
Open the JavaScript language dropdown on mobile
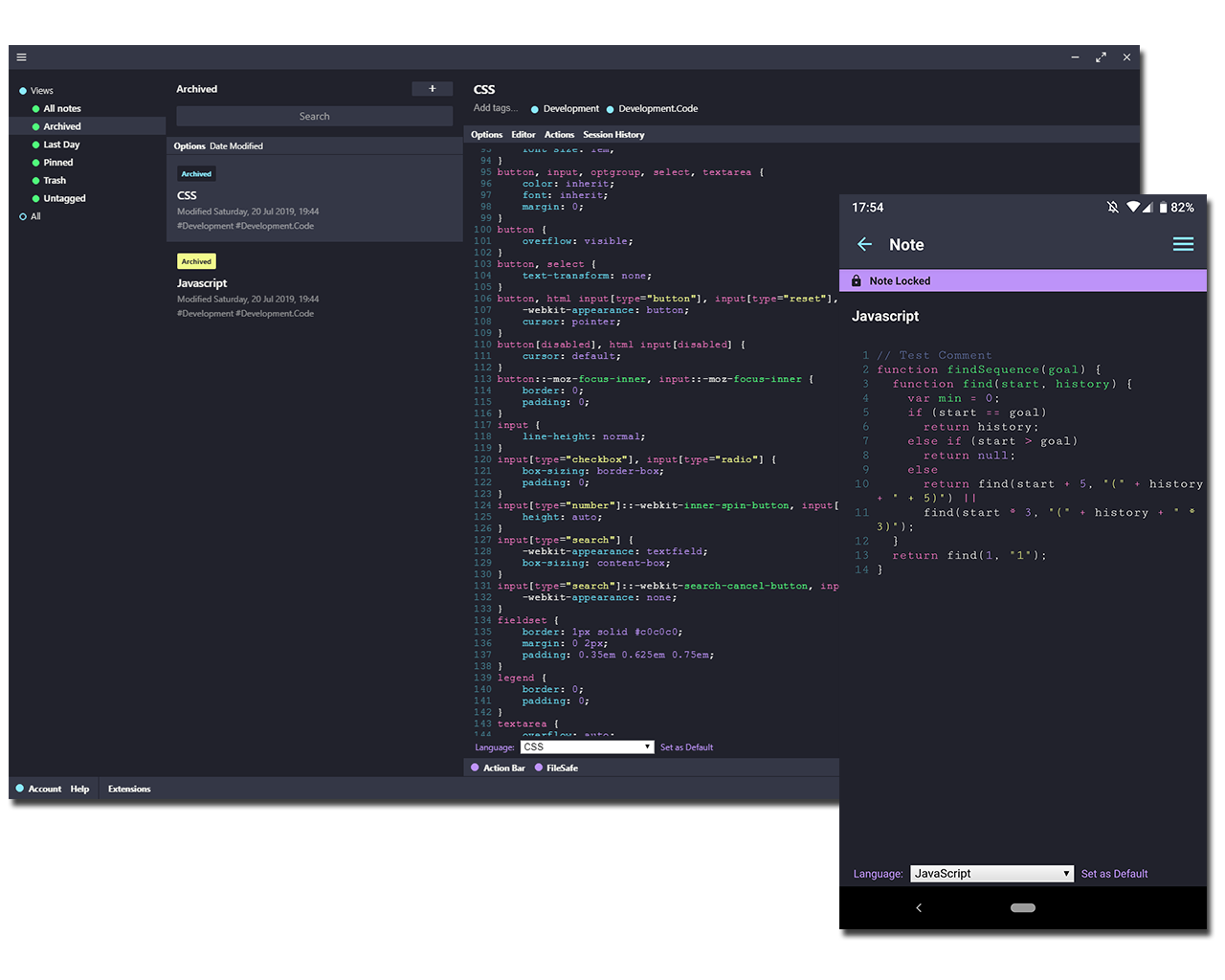(x=991, y=874)
